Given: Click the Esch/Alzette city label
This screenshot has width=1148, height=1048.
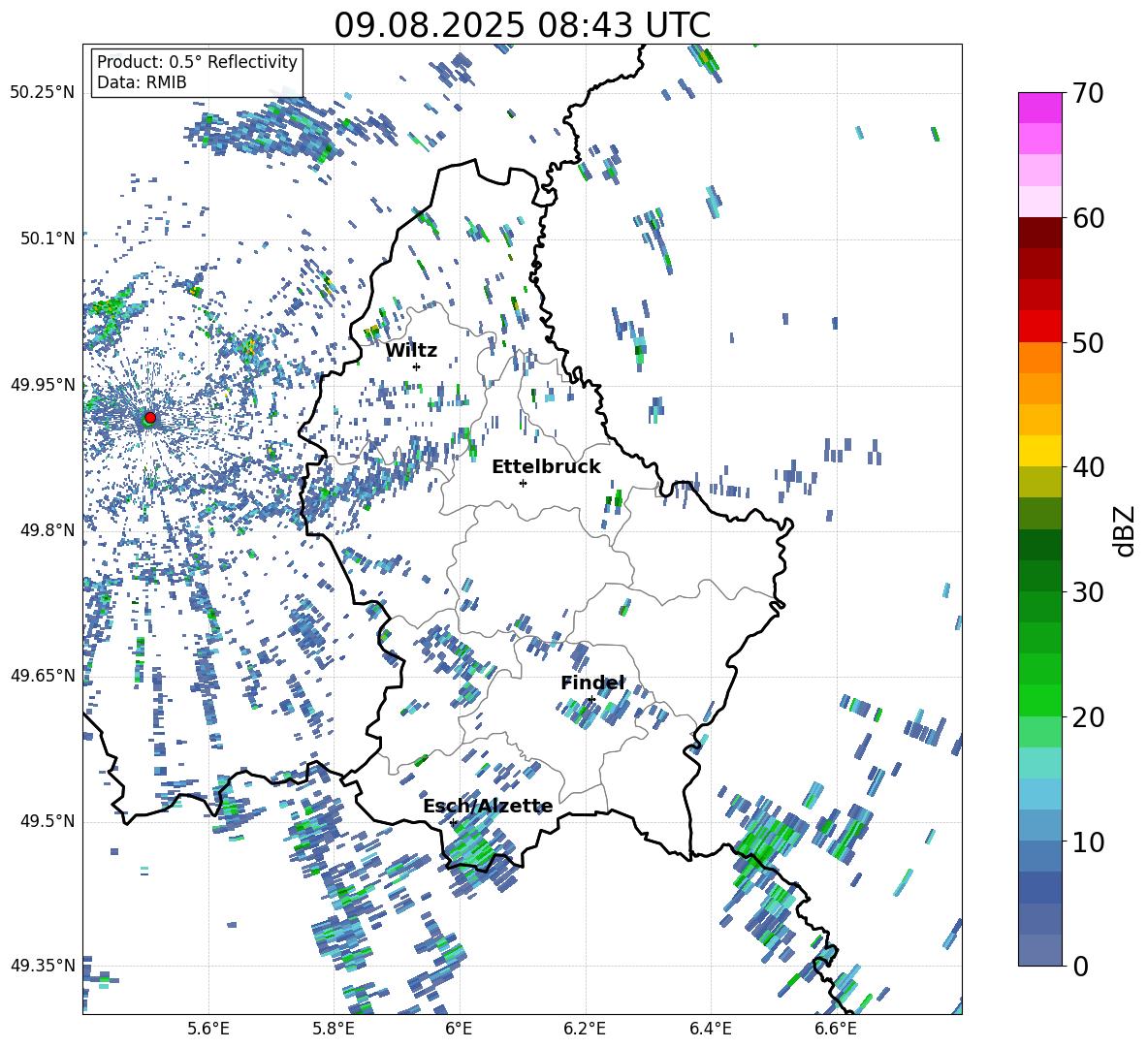Looking at the screenshot, I should click(x=488, y=807).
